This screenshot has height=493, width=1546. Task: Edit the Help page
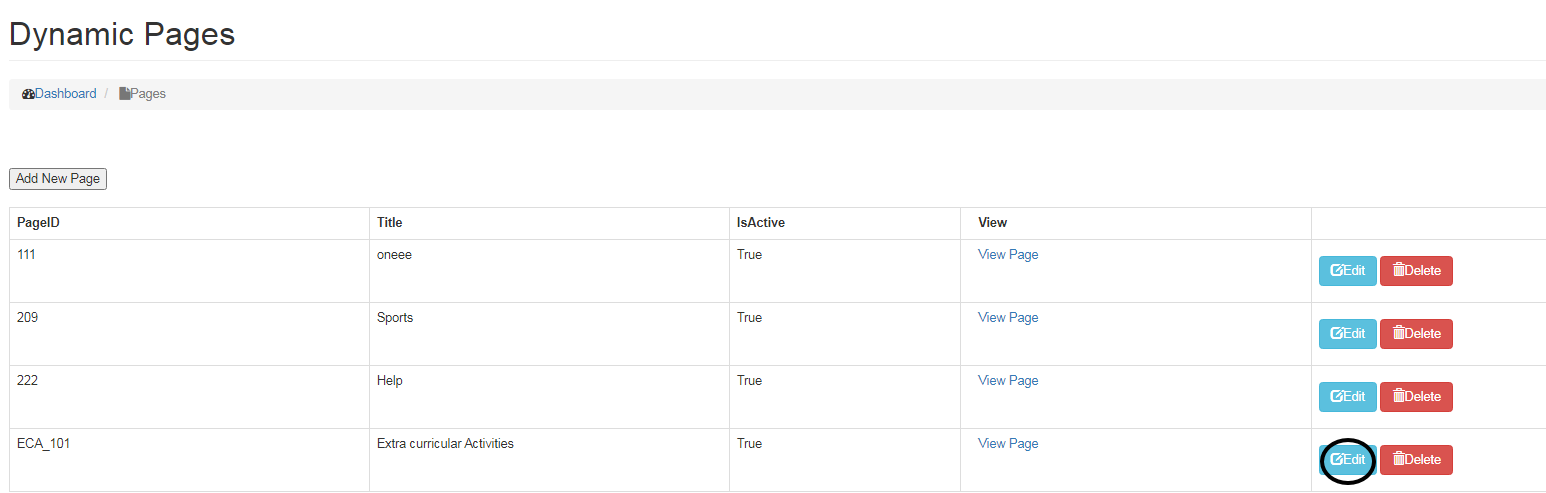1347,397
